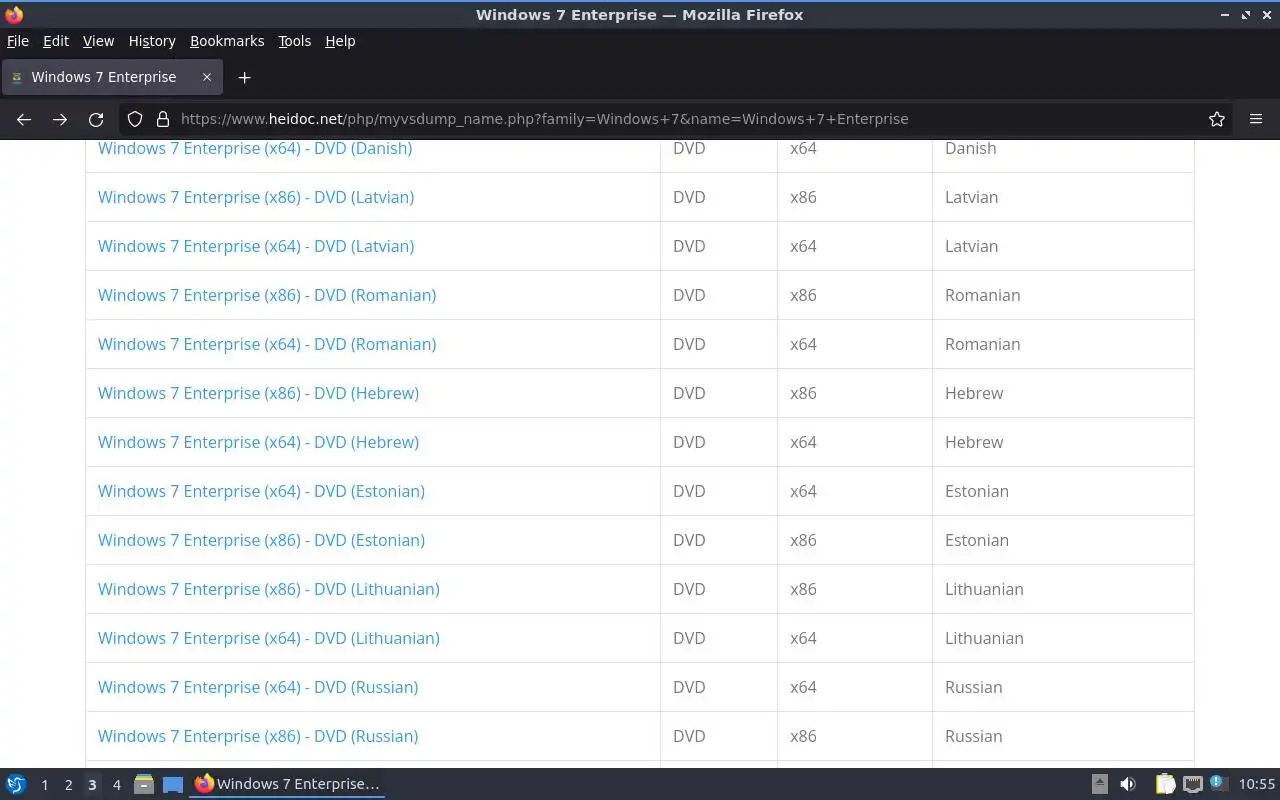Viewport: 1280px width, 800px height.
Task: Open the tracking protection shield icon
Action: click(135, 119)
